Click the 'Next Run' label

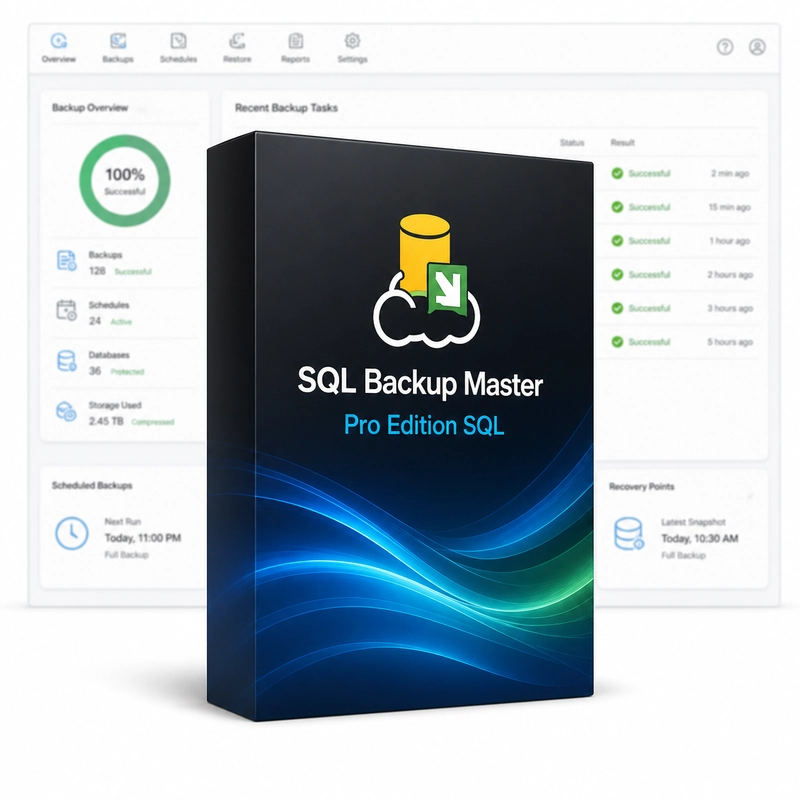[x=122, y=521]
